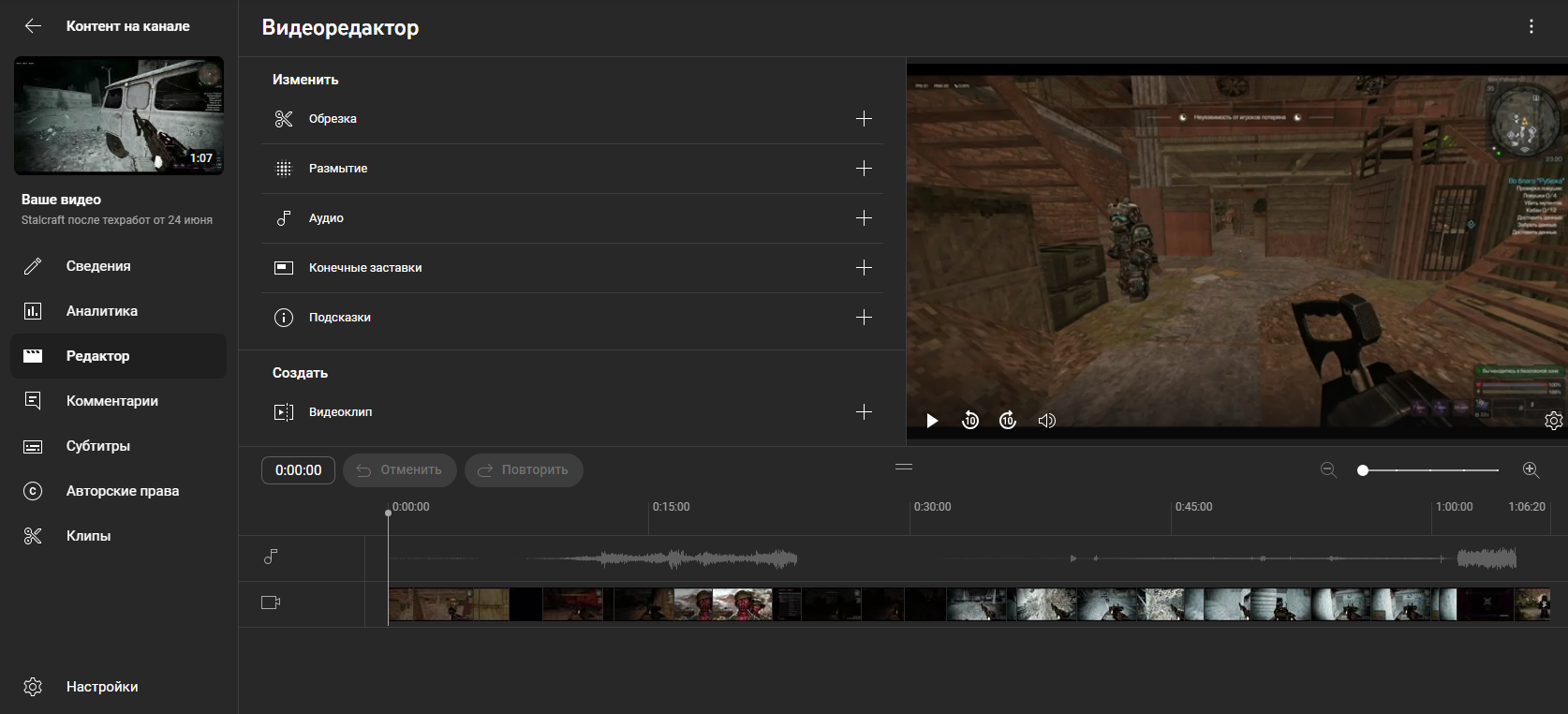Open Аналитика in the sidebar
The image size is (1568, 714).
101,311
